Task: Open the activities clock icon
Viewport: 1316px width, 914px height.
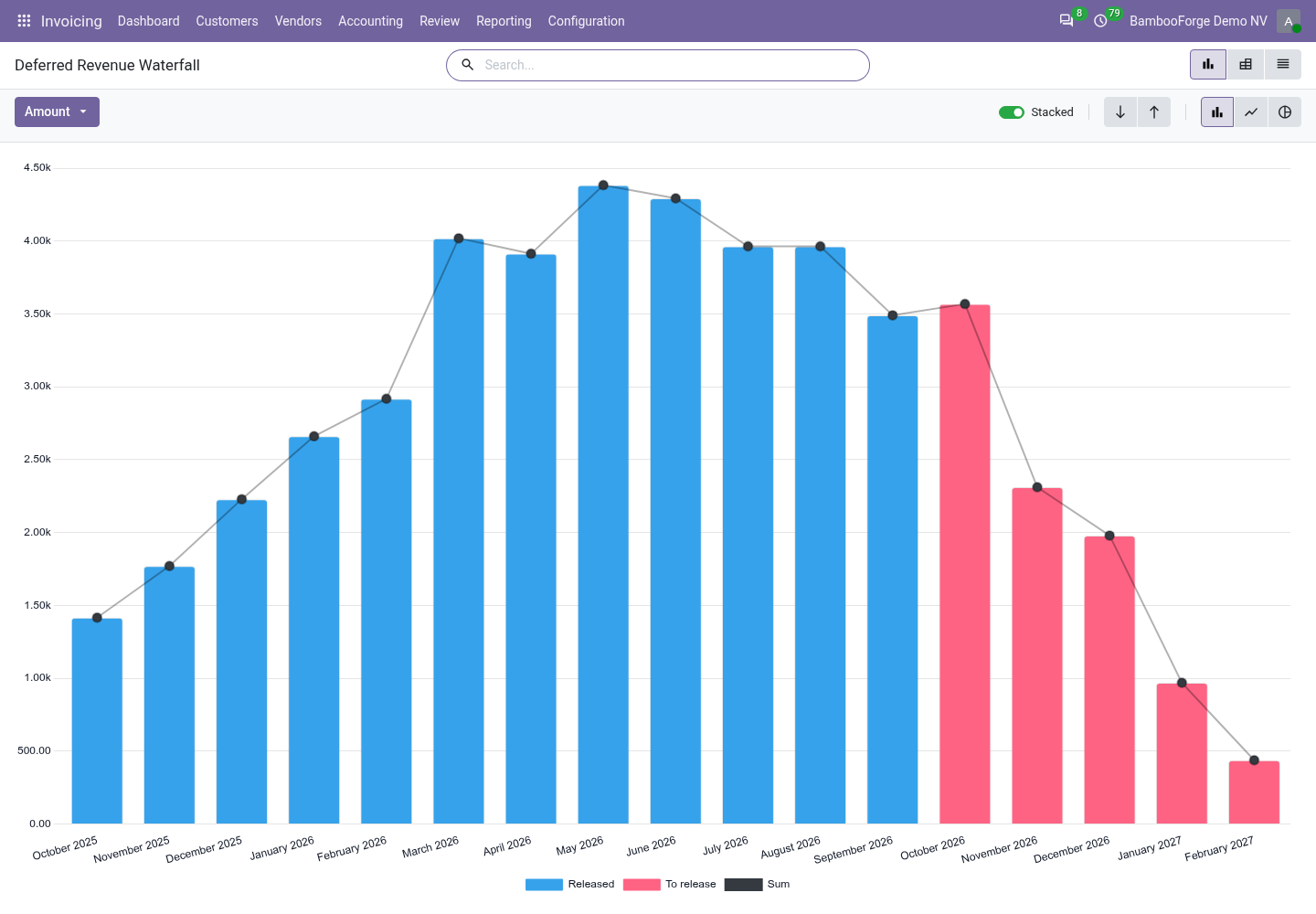Action: tap(1101, 21)
